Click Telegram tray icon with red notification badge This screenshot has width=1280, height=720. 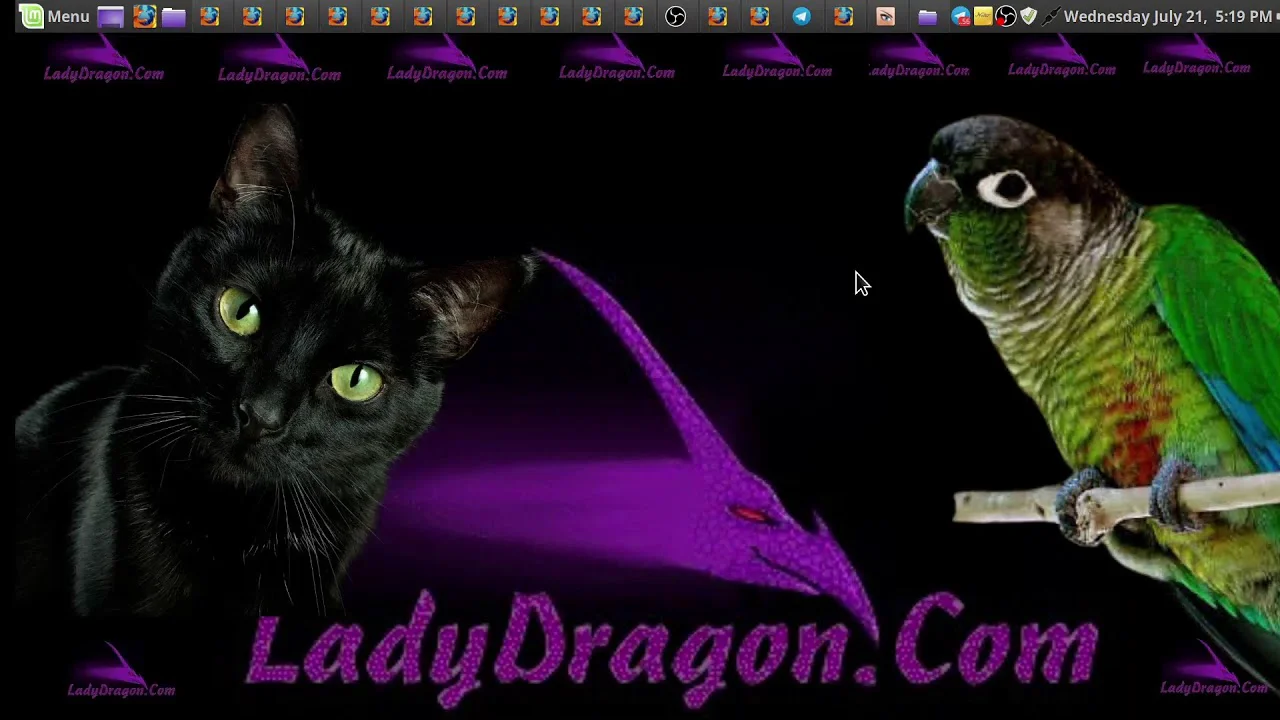point(961,16)
